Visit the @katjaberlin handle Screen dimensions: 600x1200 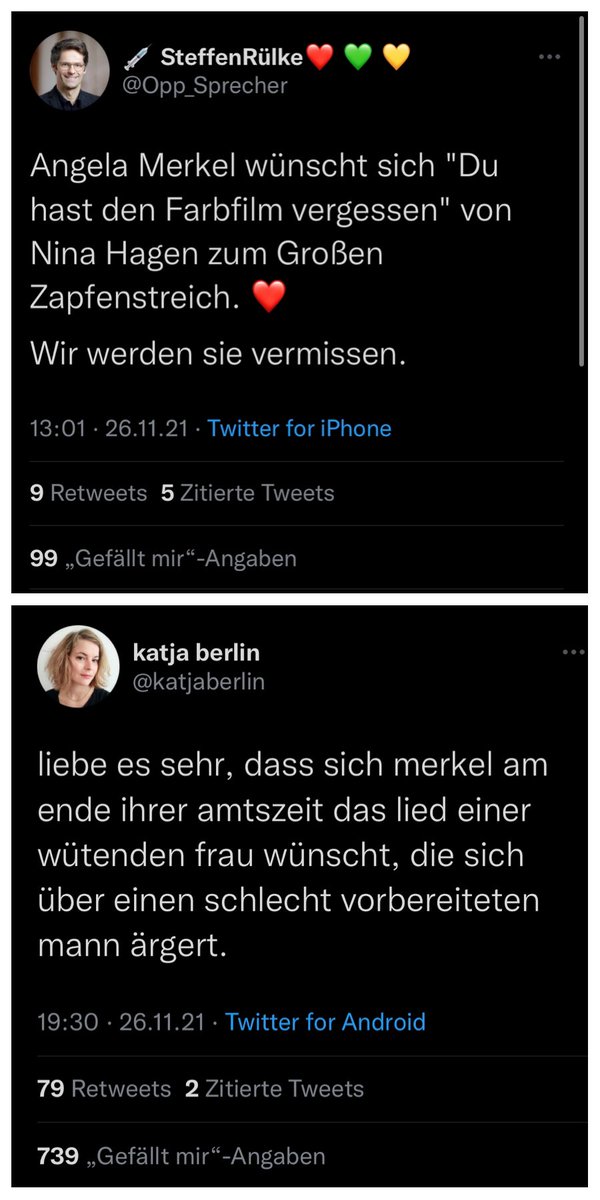click(198, 681)
